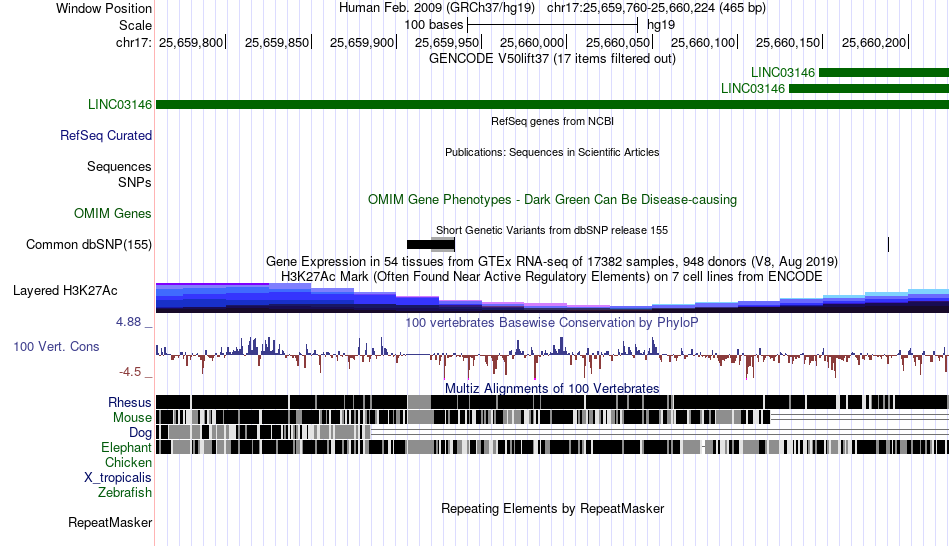Click the Dog alignment label

point(140,433)
